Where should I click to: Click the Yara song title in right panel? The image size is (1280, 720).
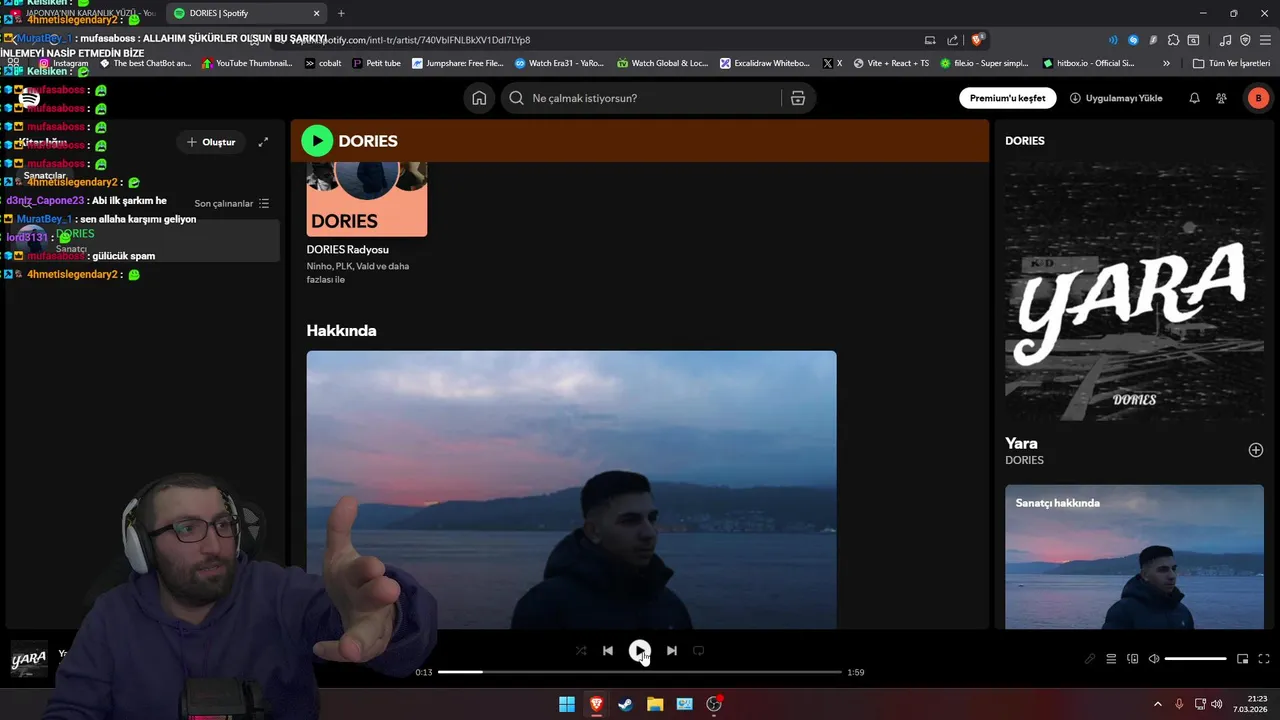click(x=1021, y=443)
